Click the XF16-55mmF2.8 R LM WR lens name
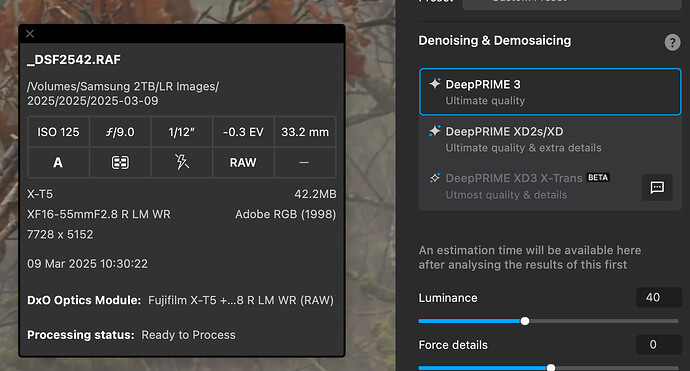This screenshot has width=690, height=371. coord(99,214)
